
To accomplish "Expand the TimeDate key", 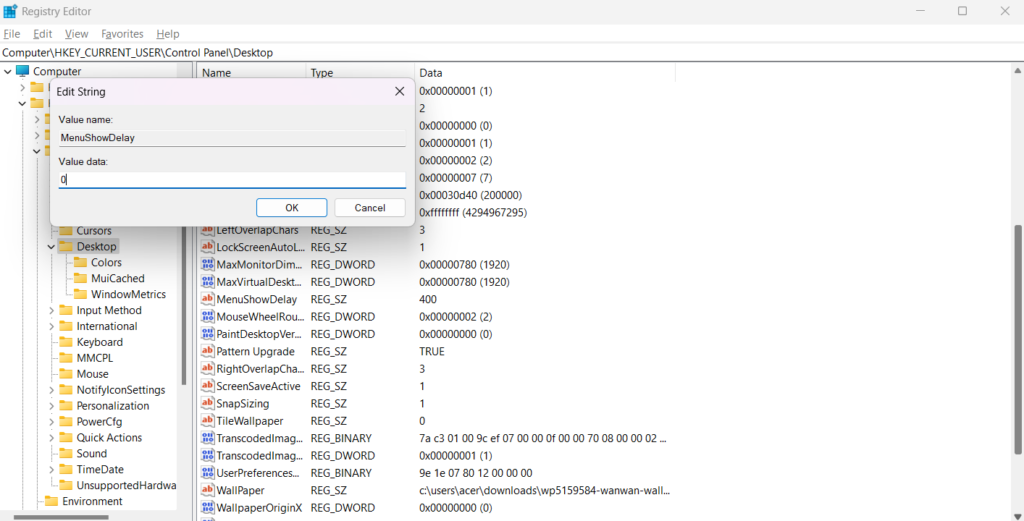I will point(51,469).
